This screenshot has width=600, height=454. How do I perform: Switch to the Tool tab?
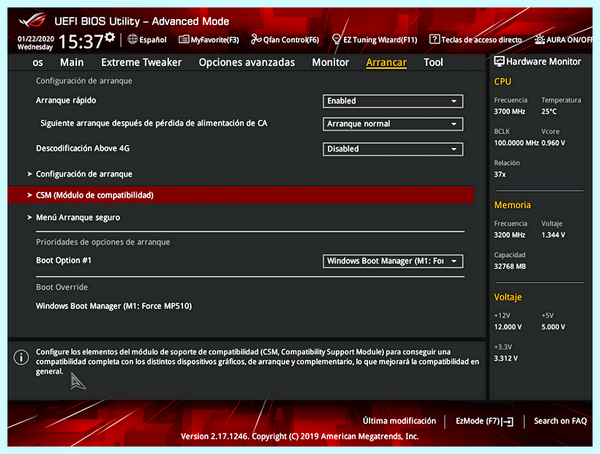pos(433,62)
